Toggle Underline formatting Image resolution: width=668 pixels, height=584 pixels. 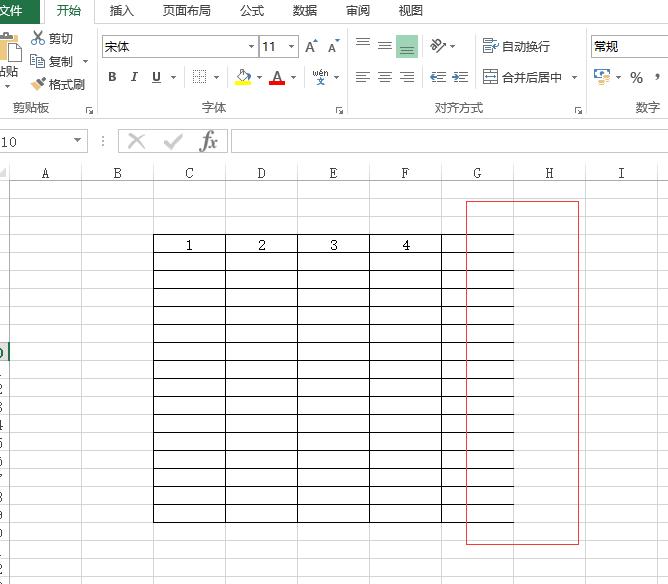156,77
